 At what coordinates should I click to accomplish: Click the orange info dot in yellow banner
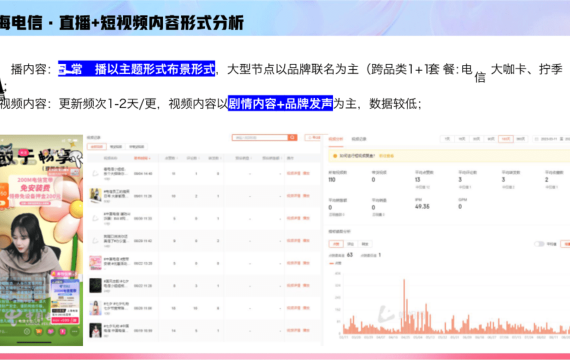(335, 156)
